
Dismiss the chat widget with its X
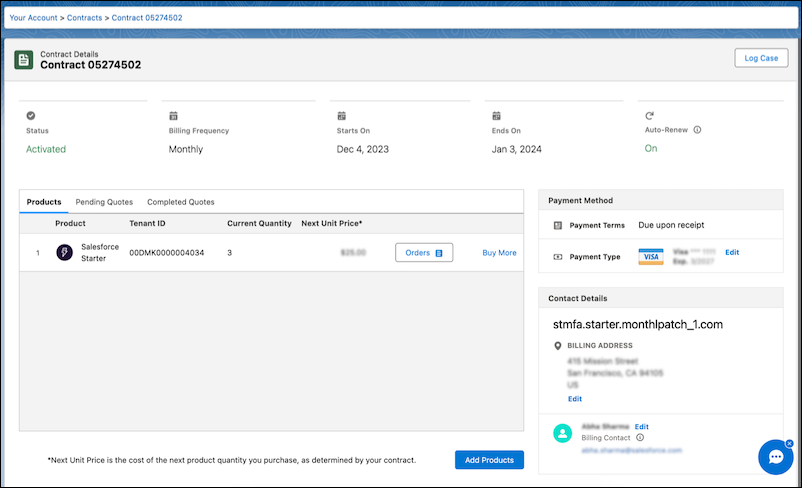789,443
